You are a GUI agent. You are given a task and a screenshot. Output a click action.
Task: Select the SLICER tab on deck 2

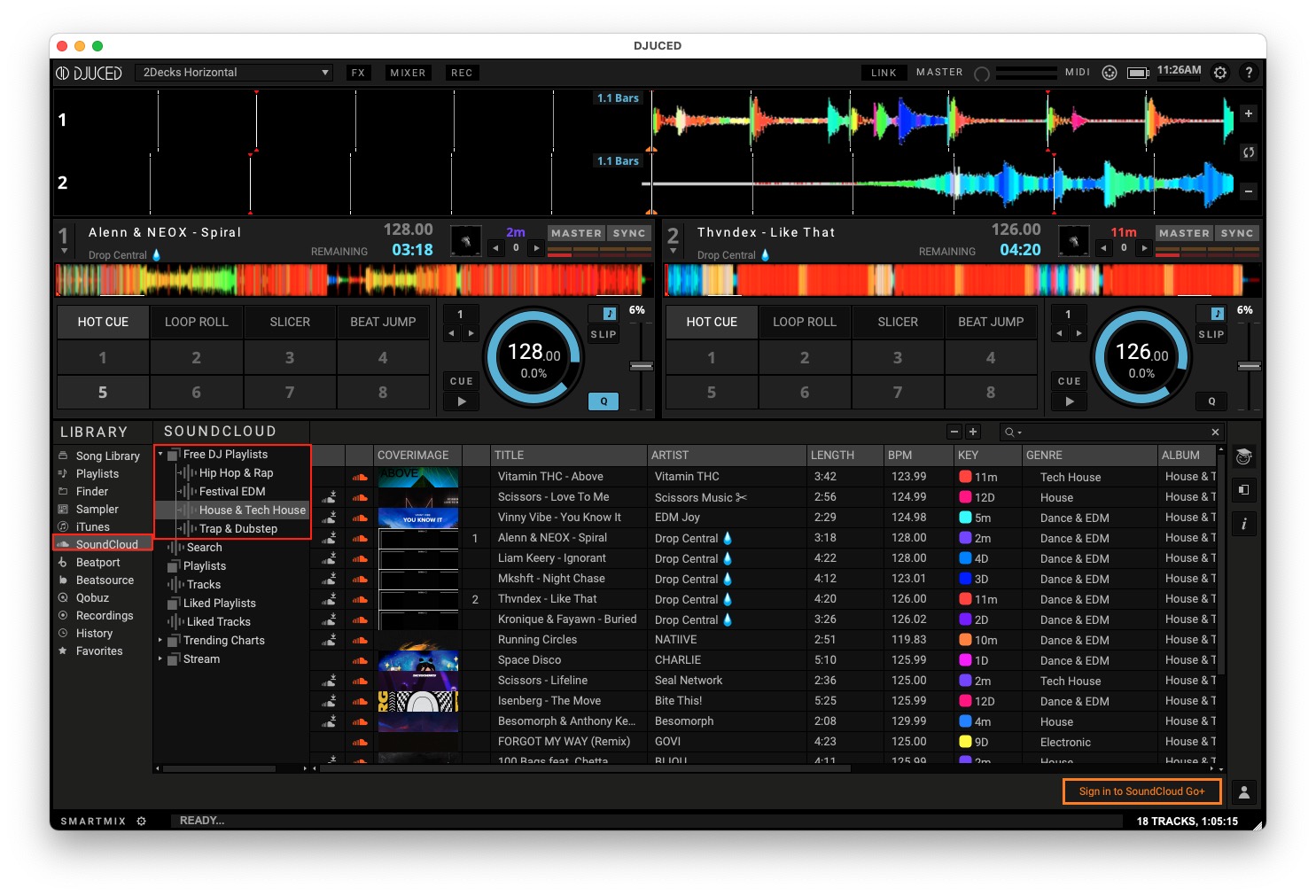point(897,322)
